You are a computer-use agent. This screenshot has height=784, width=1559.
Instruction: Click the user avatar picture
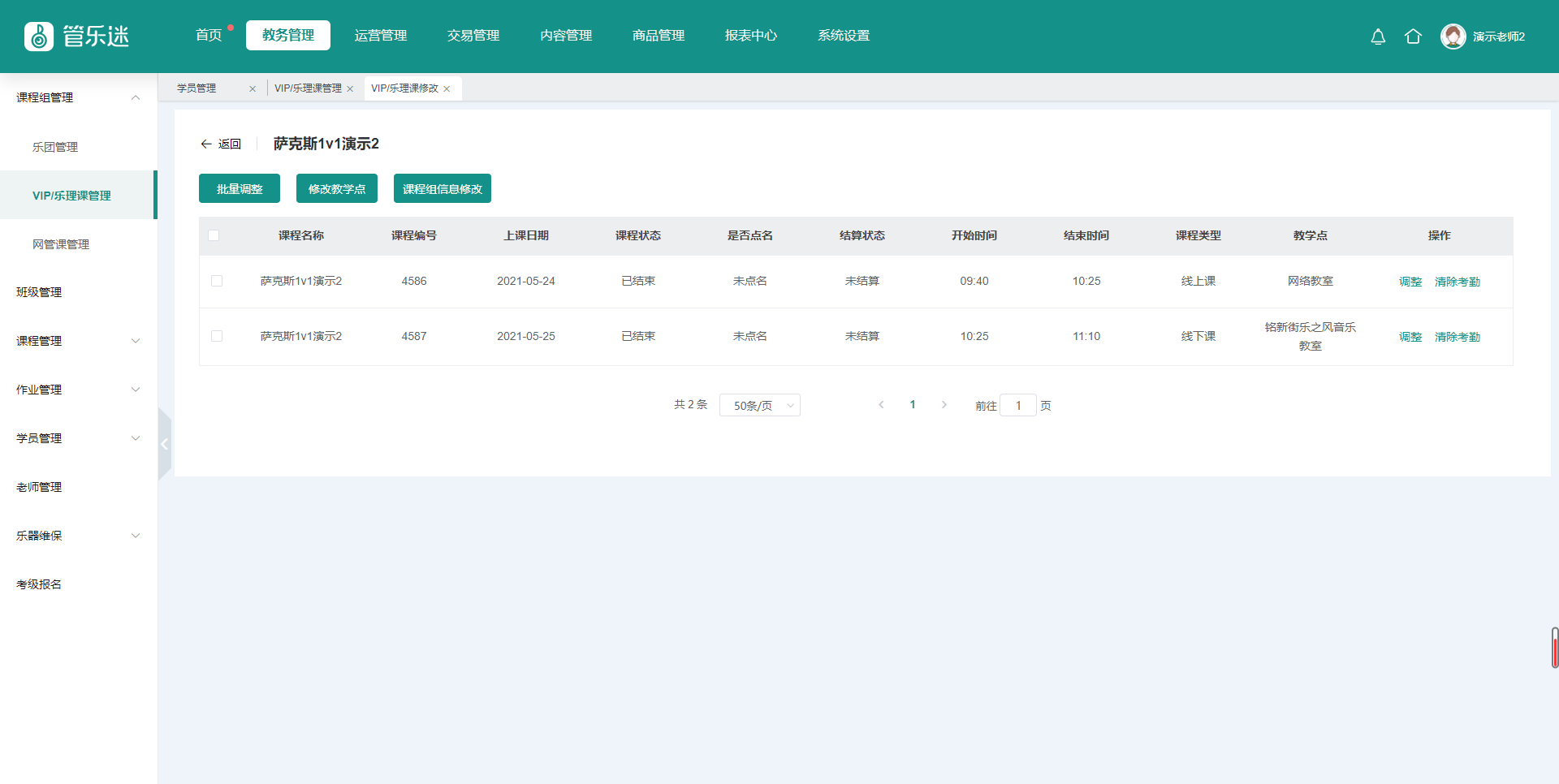tap(1453, 37)
